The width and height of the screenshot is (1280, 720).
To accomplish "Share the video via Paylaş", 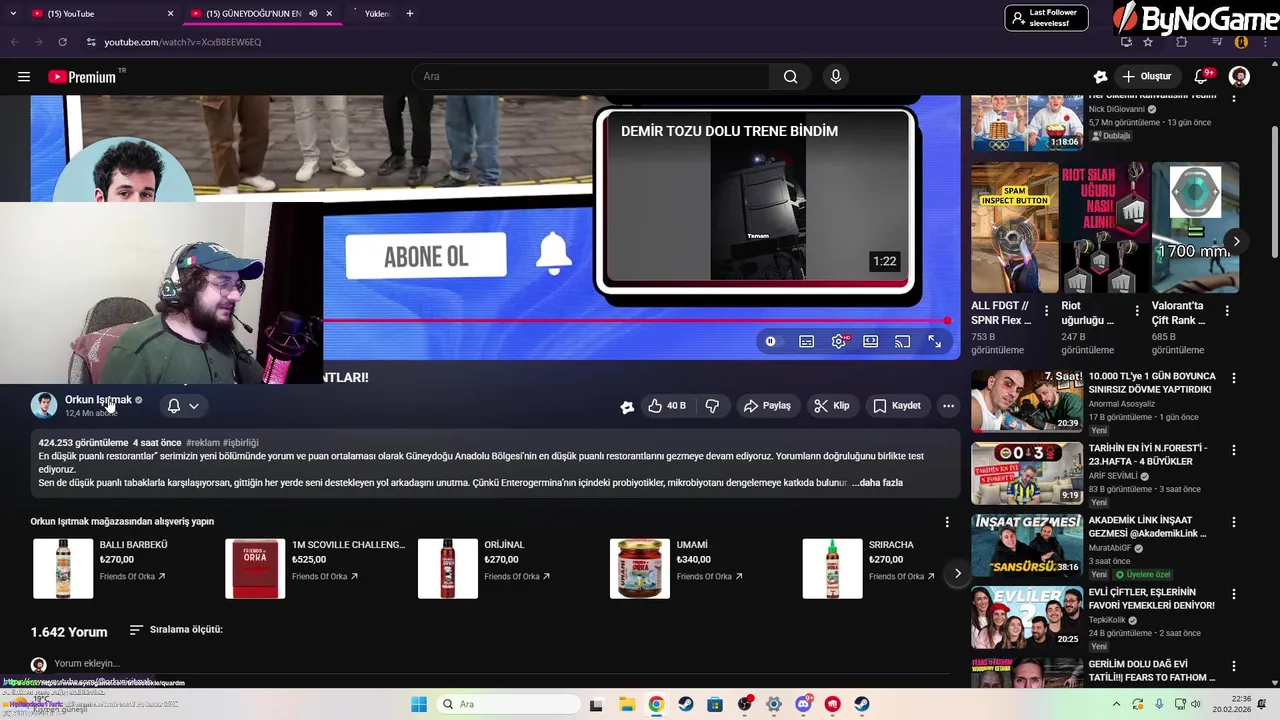I will (x=767, y=406).
